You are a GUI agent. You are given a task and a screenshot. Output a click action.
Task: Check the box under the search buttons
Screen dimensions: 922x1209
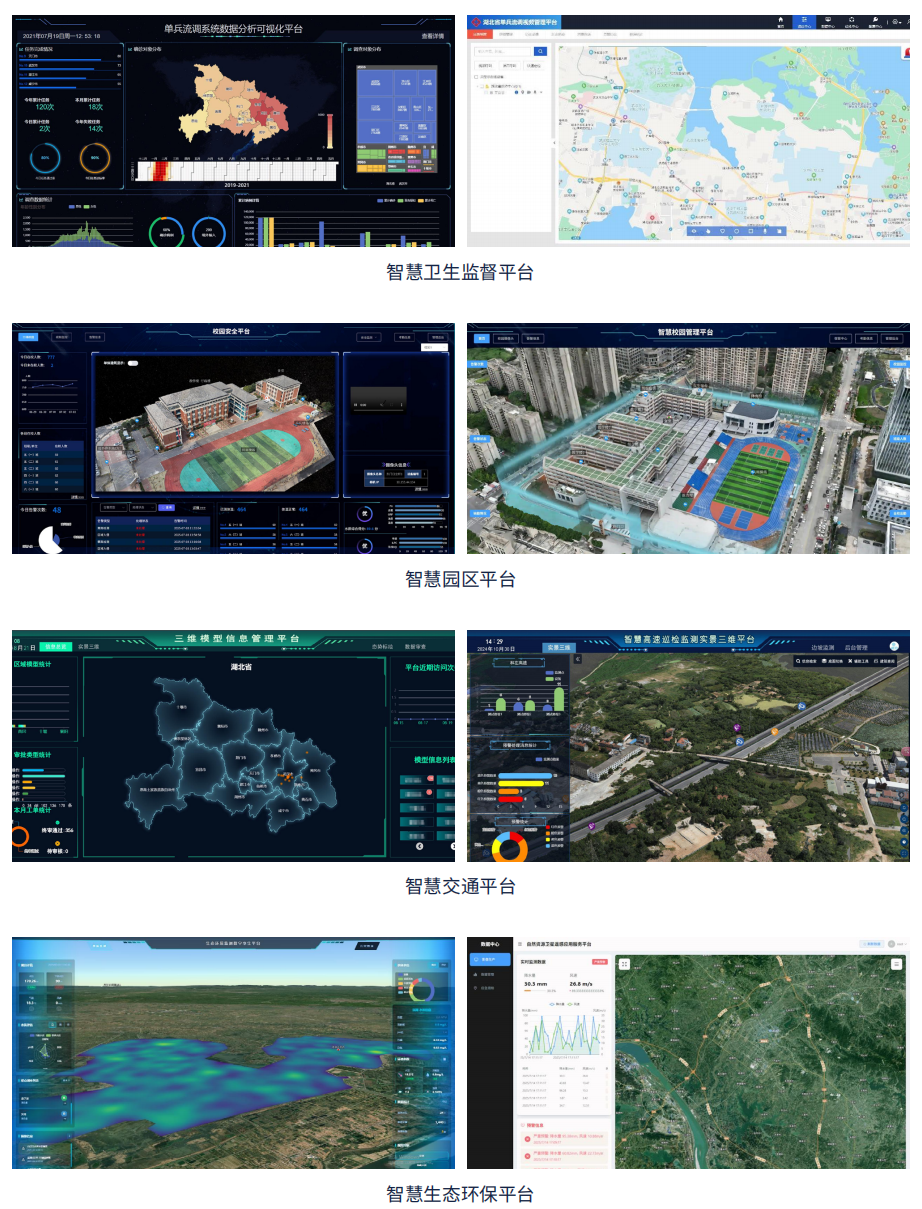pyautogui.click(x=477, y=77)
